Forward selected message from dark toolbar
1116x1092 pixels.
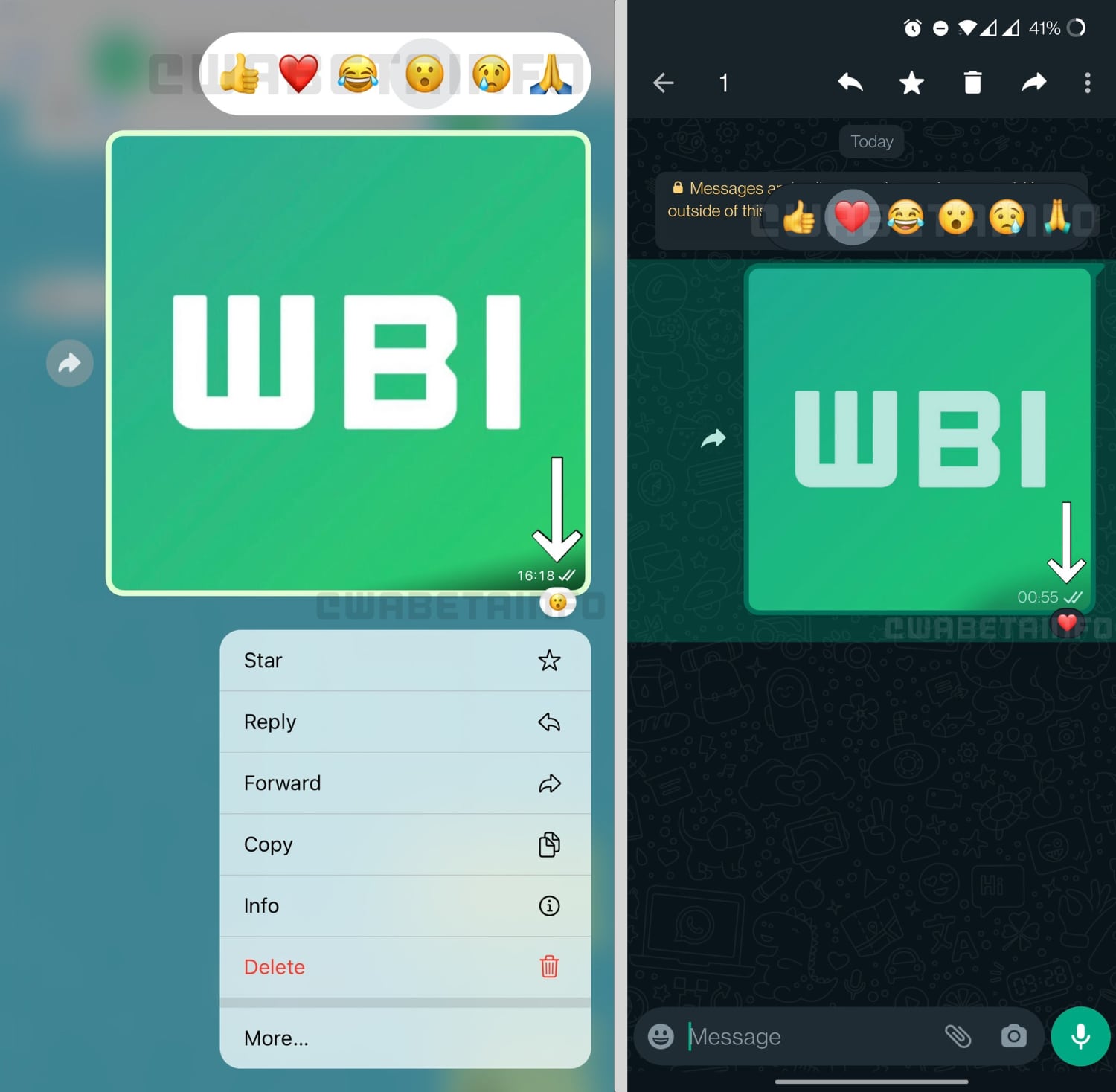(x=1034, y=83)
